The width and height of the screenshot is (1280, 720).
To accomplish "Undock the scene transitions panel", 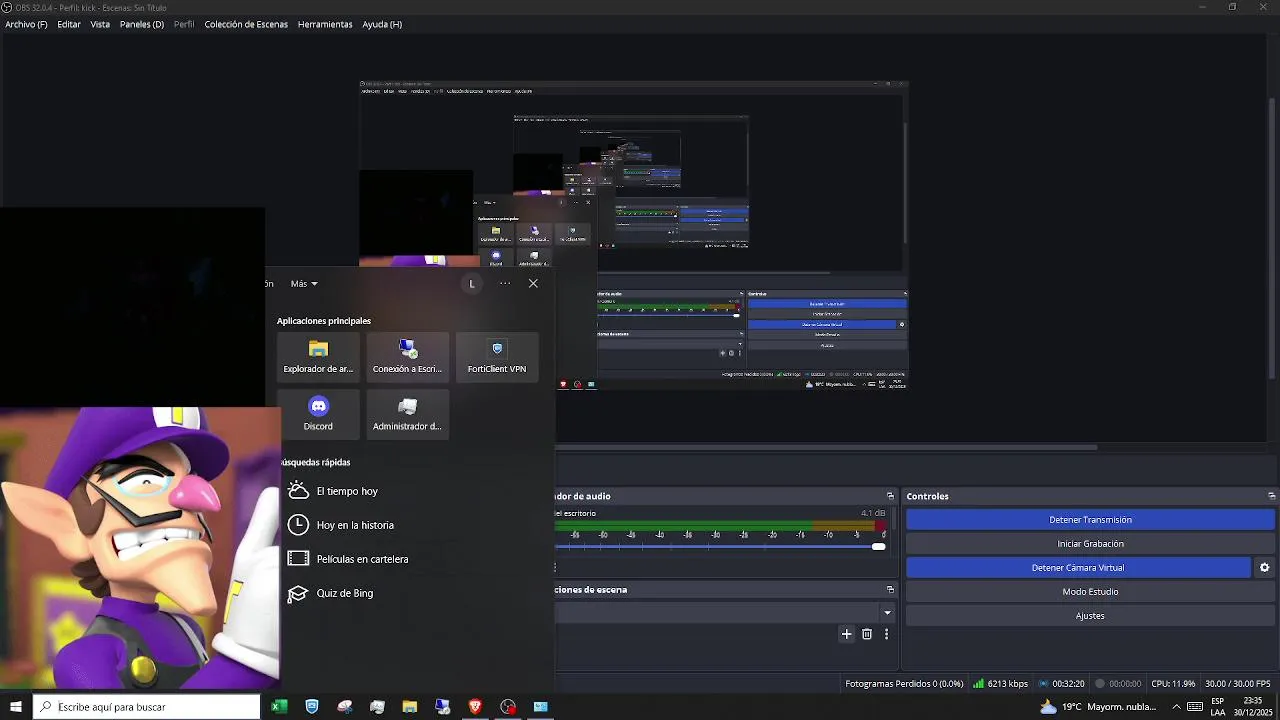I will (x=890, y=590).
